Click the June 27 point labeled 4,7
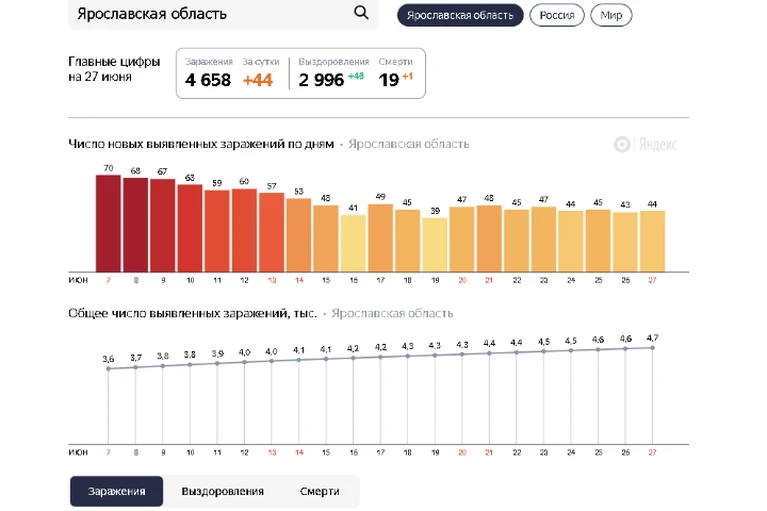 pyautogui.click(x=653, y=348)
